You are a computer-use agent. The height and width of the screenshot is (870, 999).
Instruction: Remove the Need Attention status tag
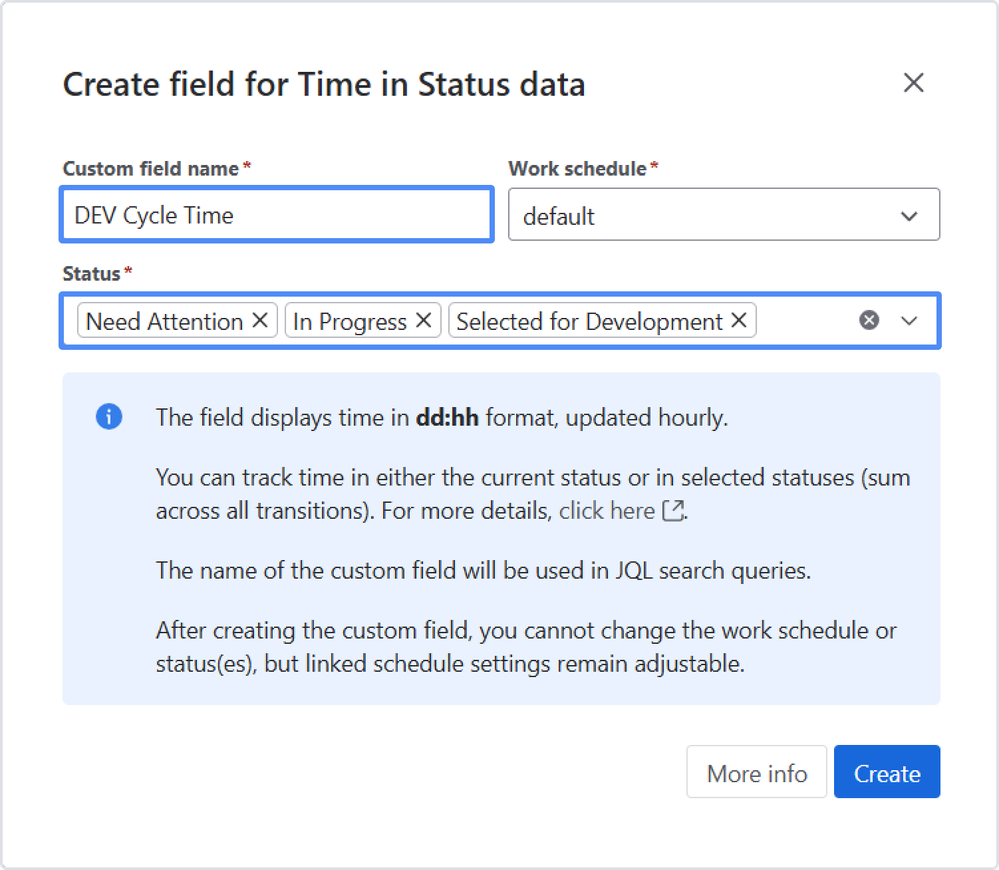[260, 320]
